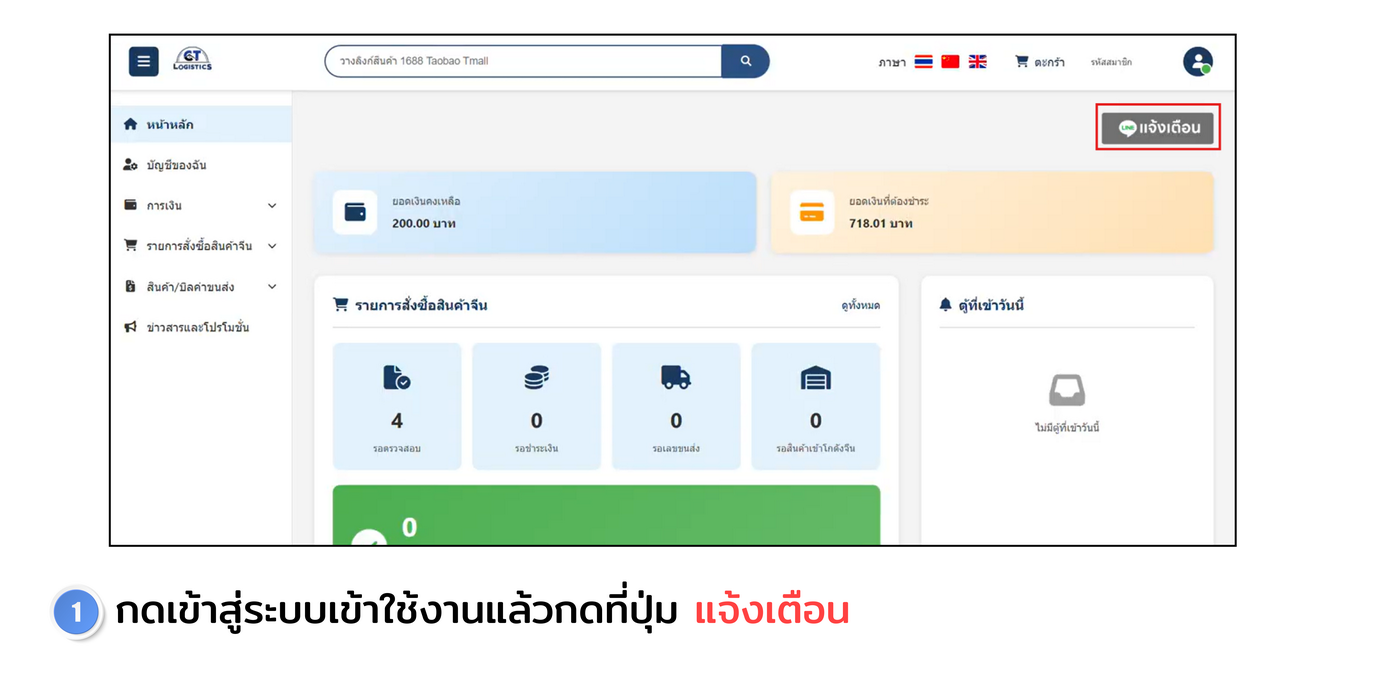The width and height of the screenshot is (1376, 688).
Task: Switch language to Thai flag
Action: point(923,62)
